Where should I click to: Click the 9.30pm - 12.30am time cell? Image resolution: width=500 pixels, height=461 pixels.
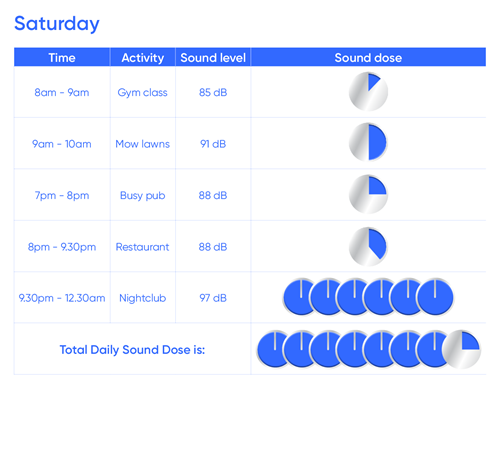click(x=62, y=298)
